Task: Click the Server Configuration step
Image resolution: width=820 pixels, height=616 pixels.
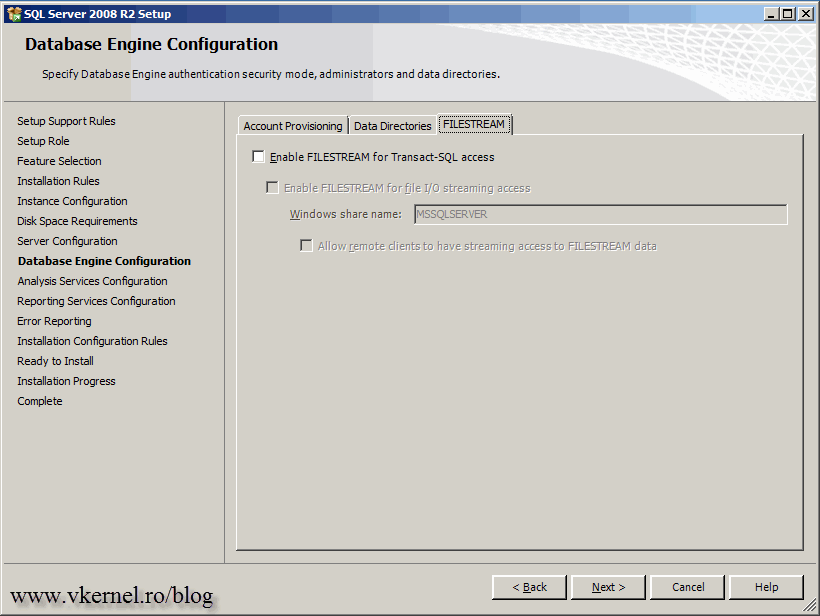Action: pyautogui.click(x=67, y=241)
